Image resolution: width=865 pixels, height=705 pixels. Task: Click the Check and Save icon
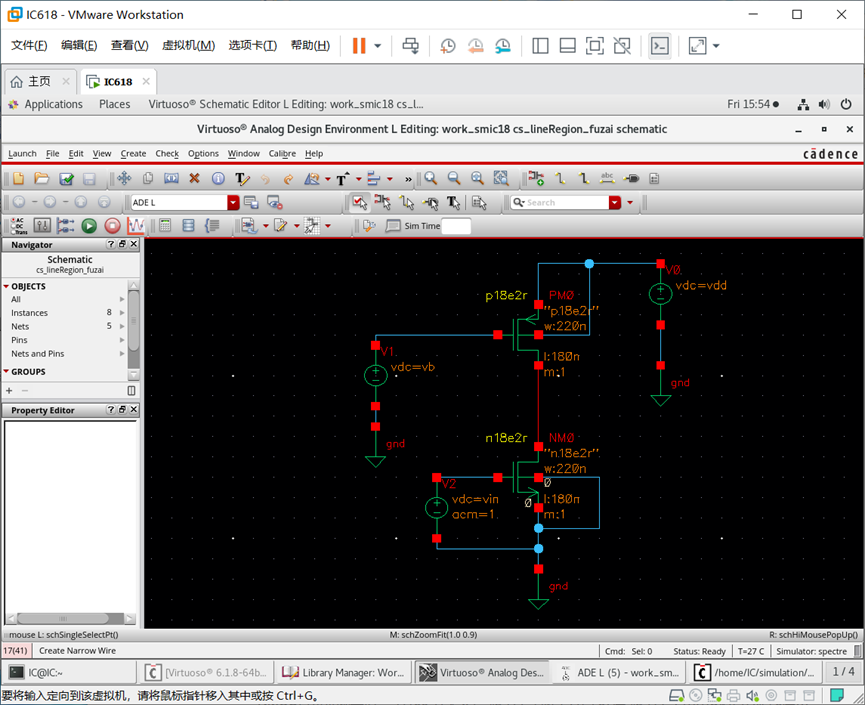(x=66, y=178)
